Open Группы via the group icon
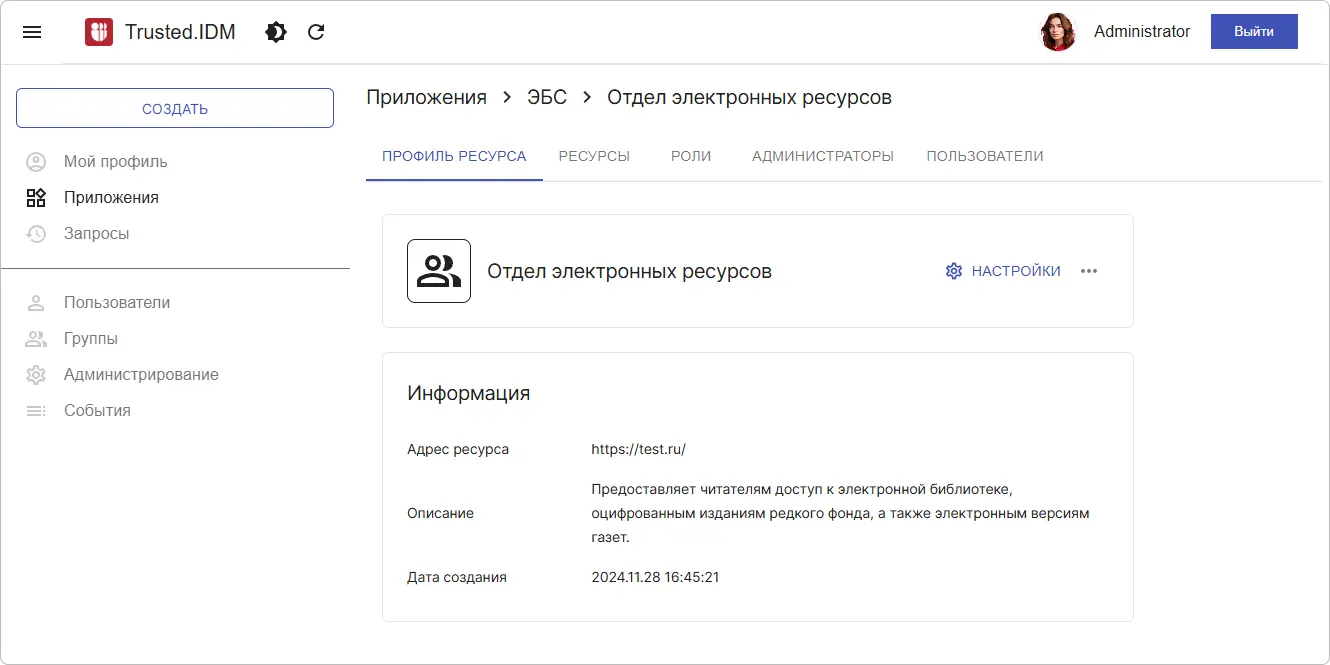Screen dimensions: 1330x665 point(36,338)
